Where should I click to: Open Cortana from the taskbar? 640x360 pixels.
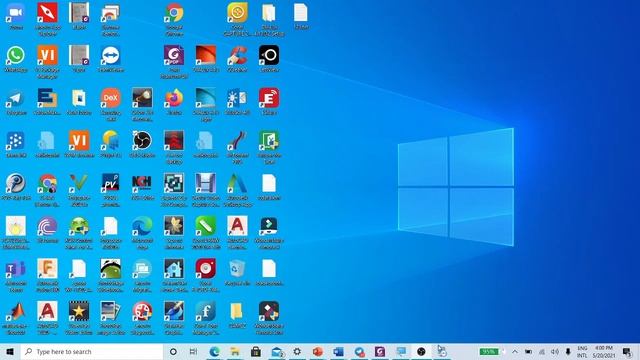pyautogui.click(x=173, y=351)
